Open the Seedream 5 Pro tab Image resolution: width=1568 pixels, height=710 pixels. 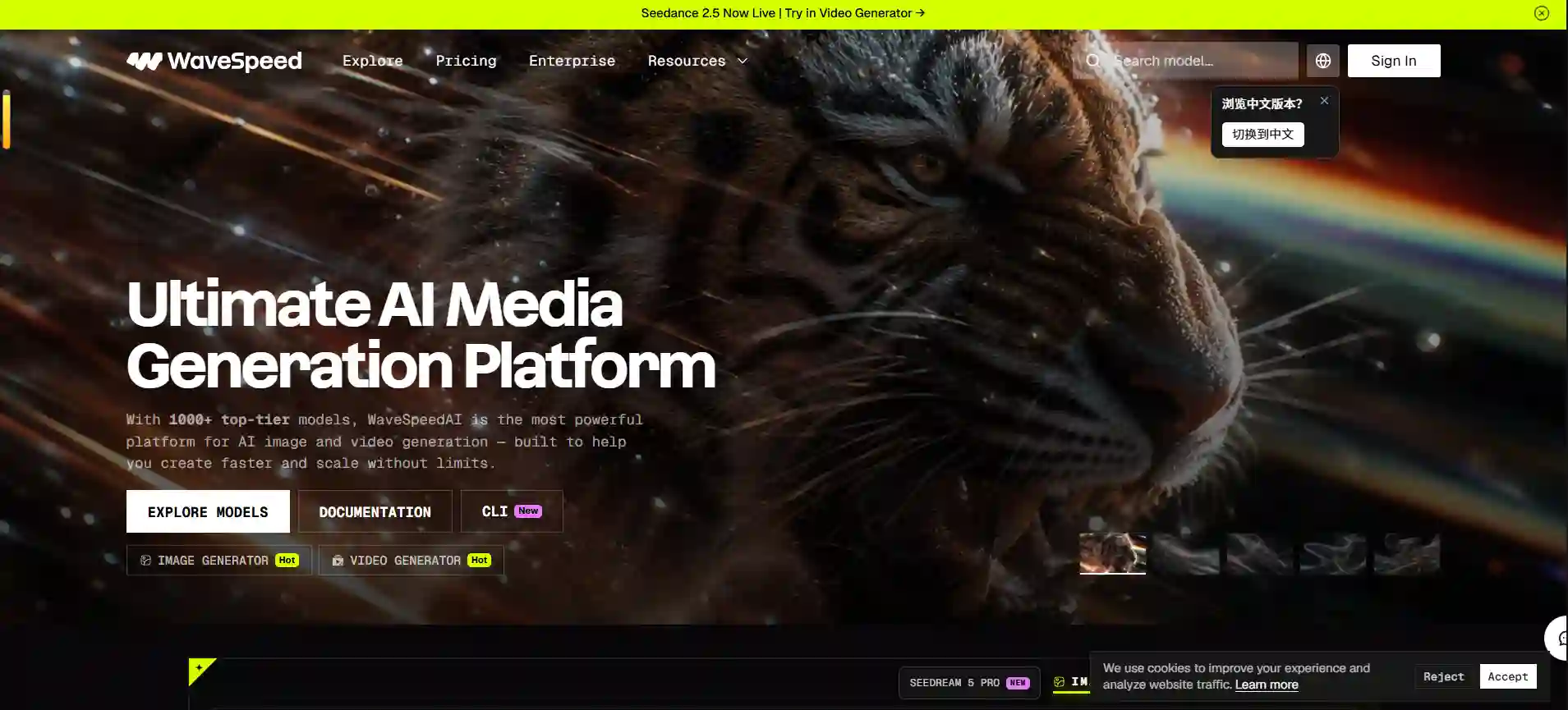pos(969,683)
